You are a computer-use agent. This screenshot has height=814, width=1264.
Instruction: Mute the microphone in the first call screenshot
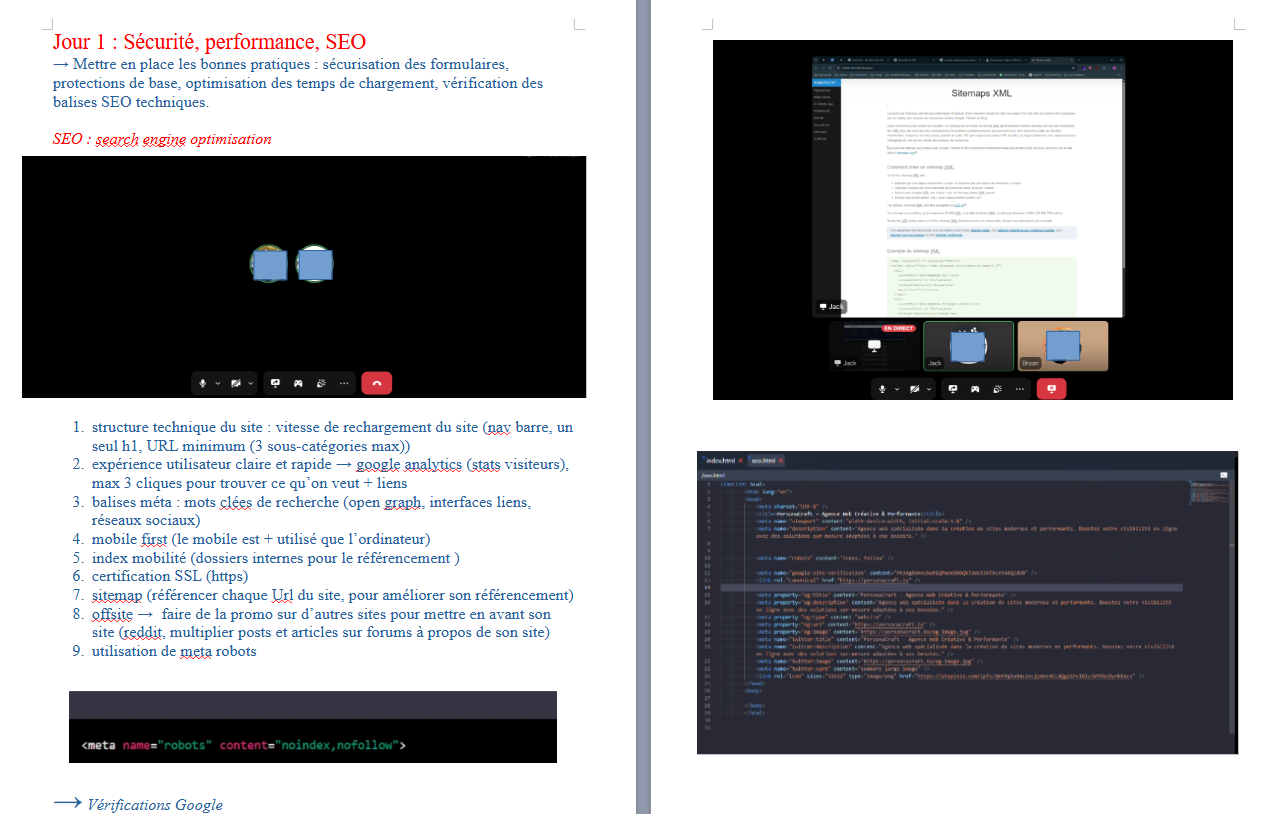(203, 383)
